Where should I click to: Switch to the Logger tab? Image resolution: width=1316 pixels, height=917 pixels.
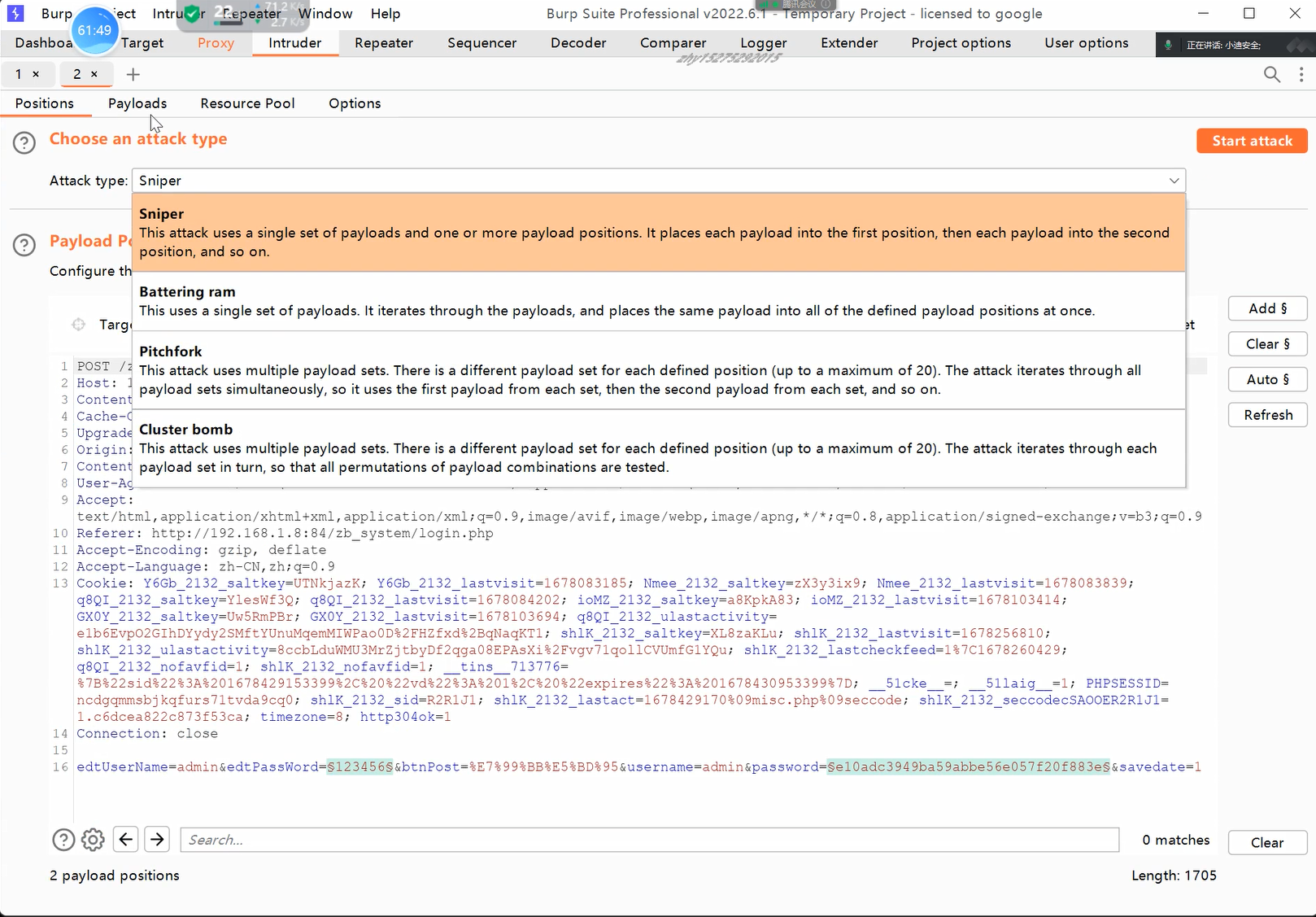[x=764, y=43]
